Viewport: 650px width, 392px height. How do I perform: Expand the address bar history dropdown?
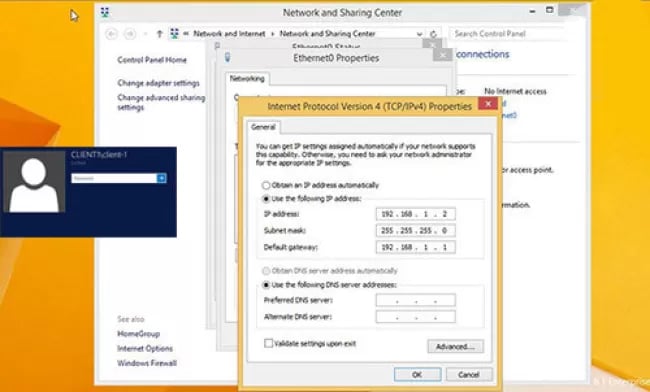[x=420, y=34]
